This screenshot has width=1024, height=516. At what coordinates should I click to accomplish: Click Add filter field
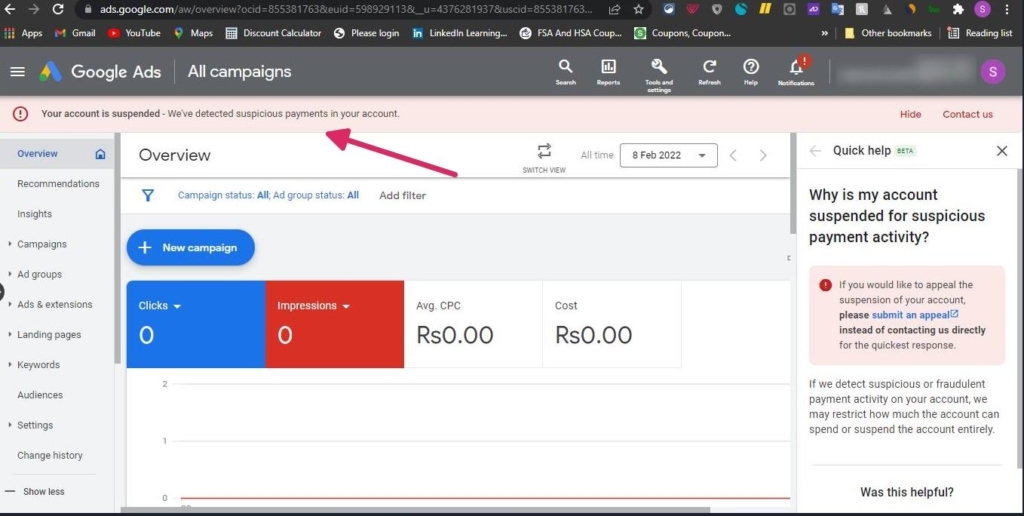point(402,196)
